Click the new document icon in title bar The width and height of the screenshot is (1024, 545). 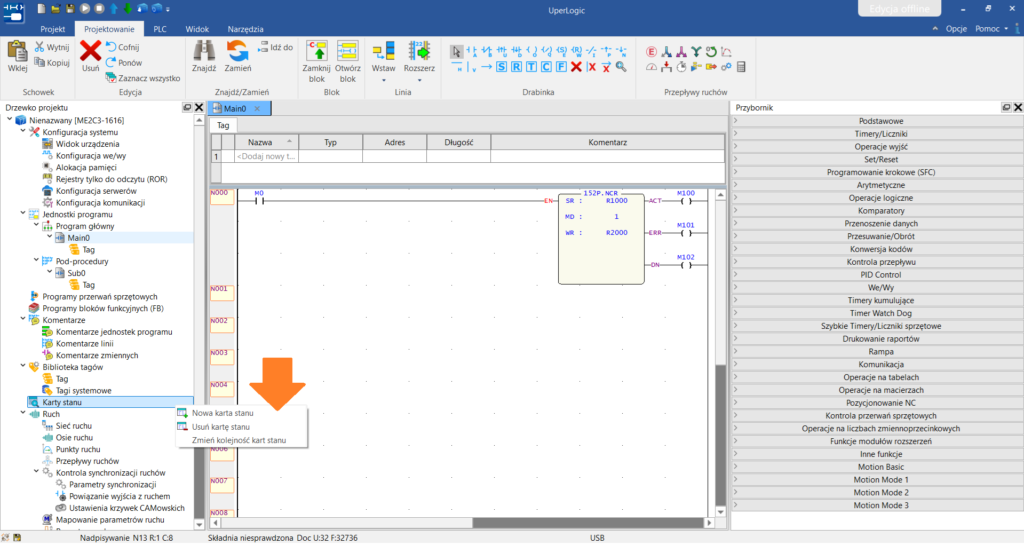pyautogui.click(x=42, y=8)
